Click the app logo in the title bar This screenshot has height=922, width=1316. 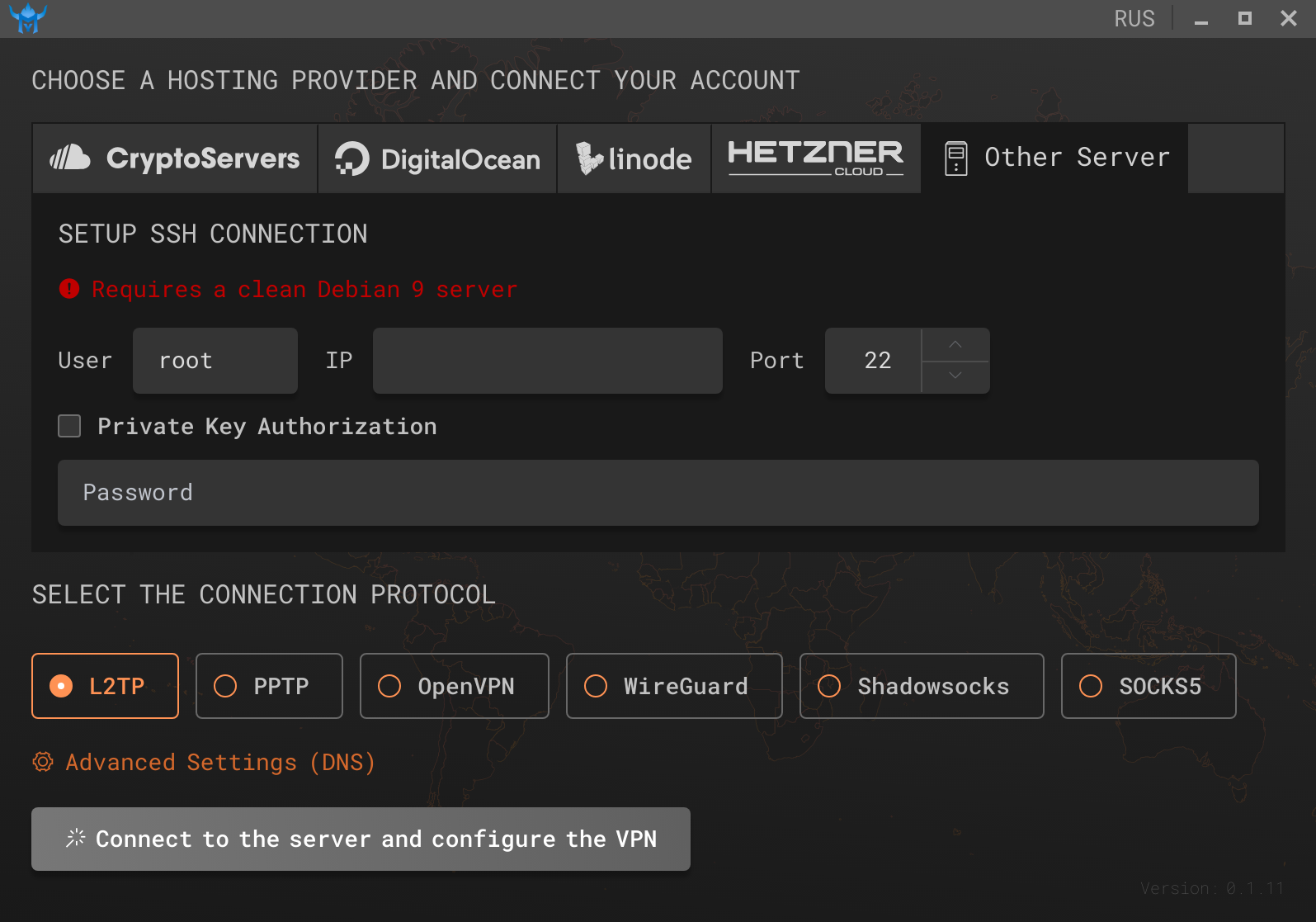click(28, 18)
